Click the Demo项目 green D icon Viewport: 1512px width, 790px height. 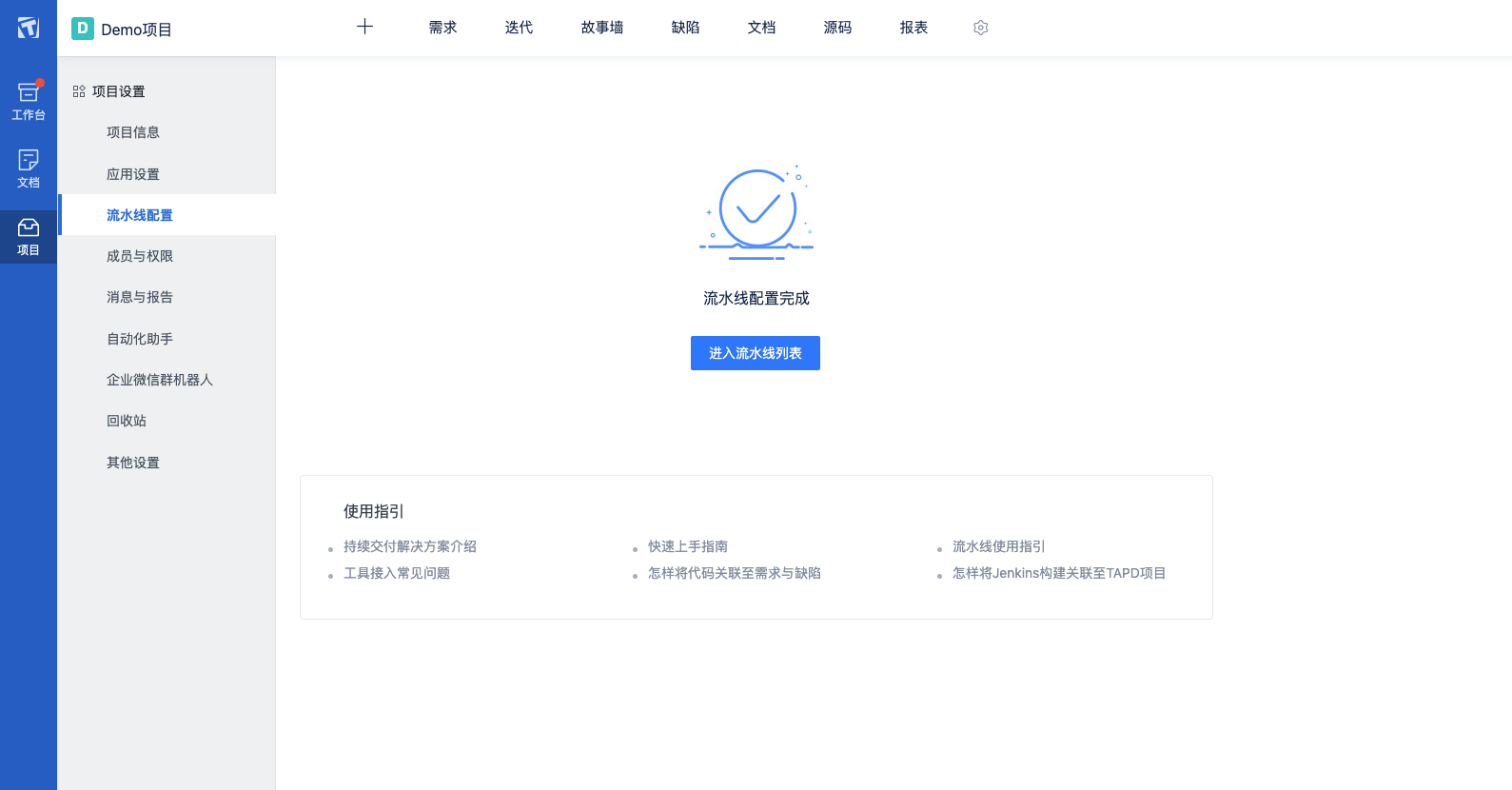pyautogui.click(x=83, y=29)
